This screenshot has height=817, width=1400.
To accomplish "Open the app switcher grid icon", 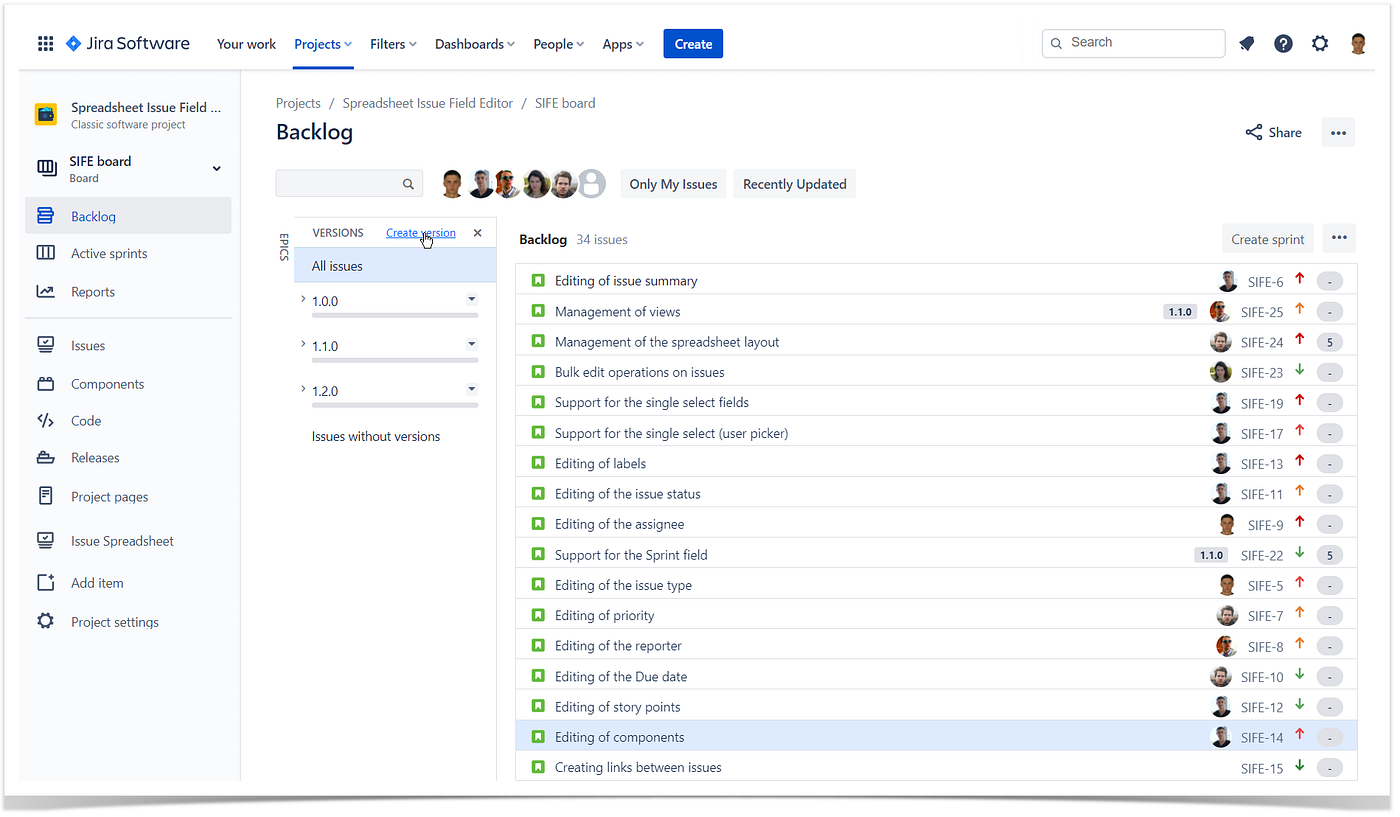I will point(45,44).
